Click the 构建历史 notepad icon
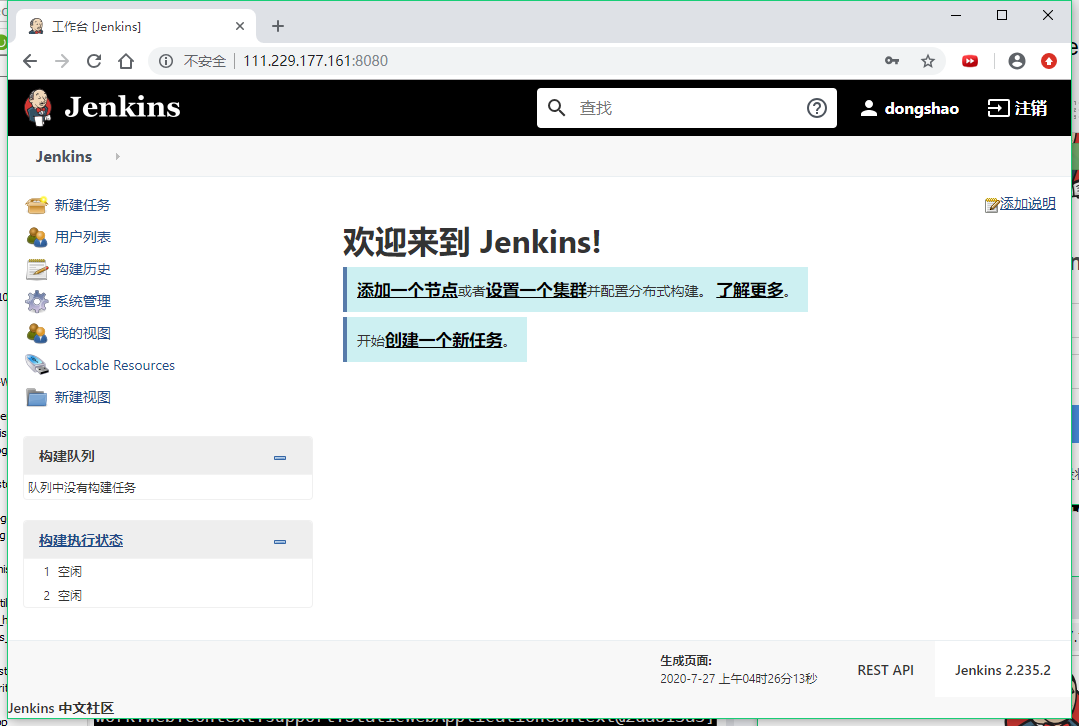 (x=36, y=269)
